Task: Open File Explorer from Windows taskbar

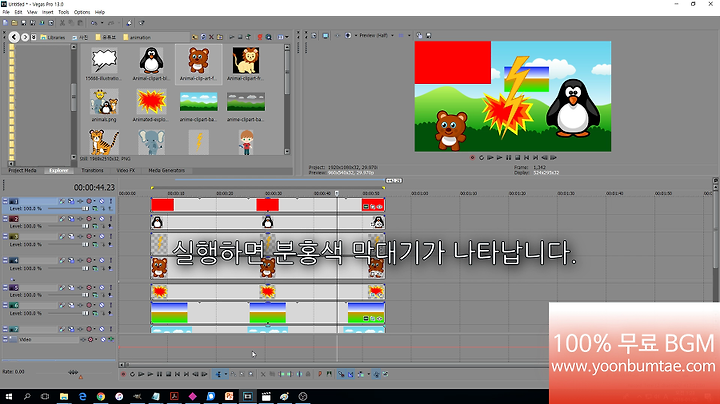Action: pyautogui.click(x=64, y=396)
